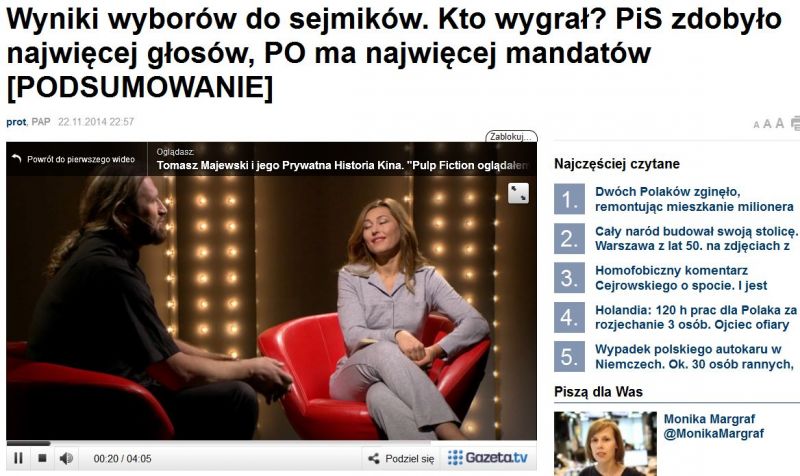The width and height of the screenshot is (800, 476).
Task: Select the largest font size A
Action: point(780,123)
